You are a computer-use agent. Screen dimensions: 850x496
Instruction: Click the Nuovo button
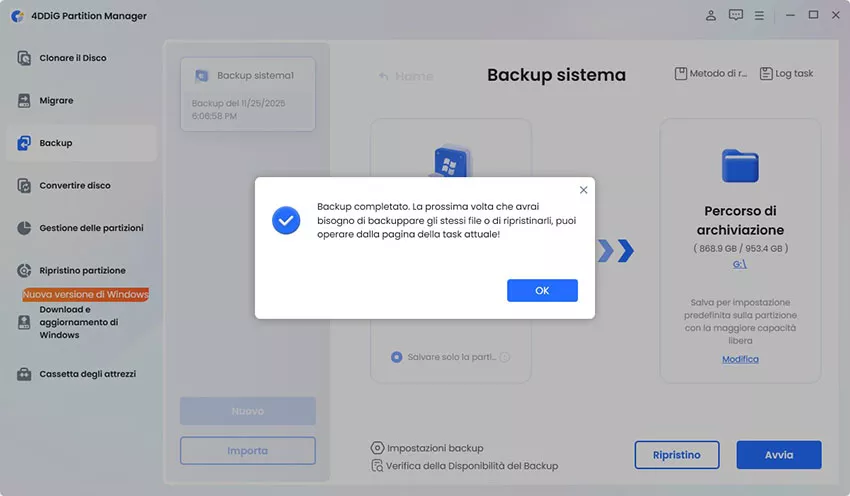248,411
